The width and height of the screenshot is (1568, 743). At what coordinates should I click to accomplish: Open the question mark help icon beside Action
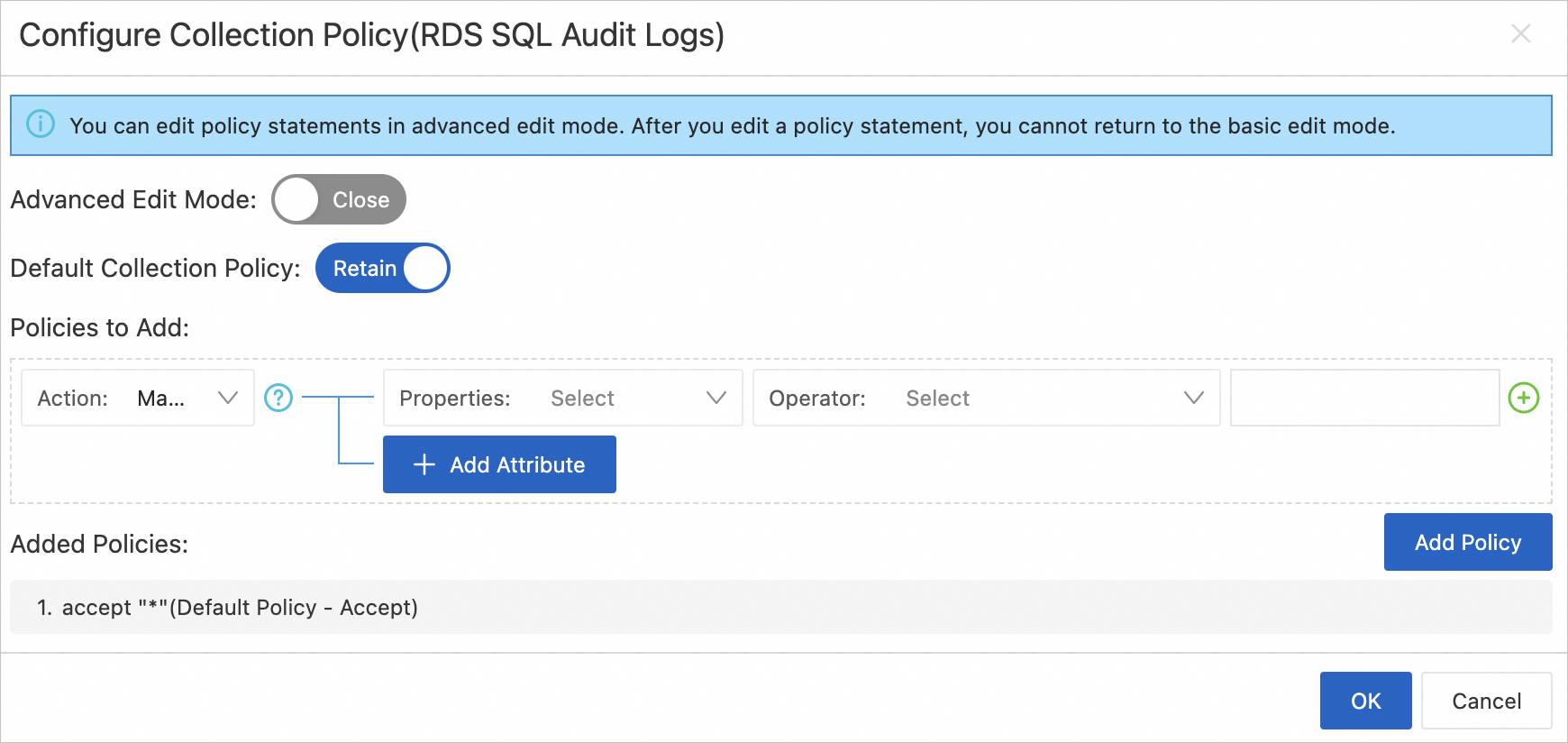point(278,398)
